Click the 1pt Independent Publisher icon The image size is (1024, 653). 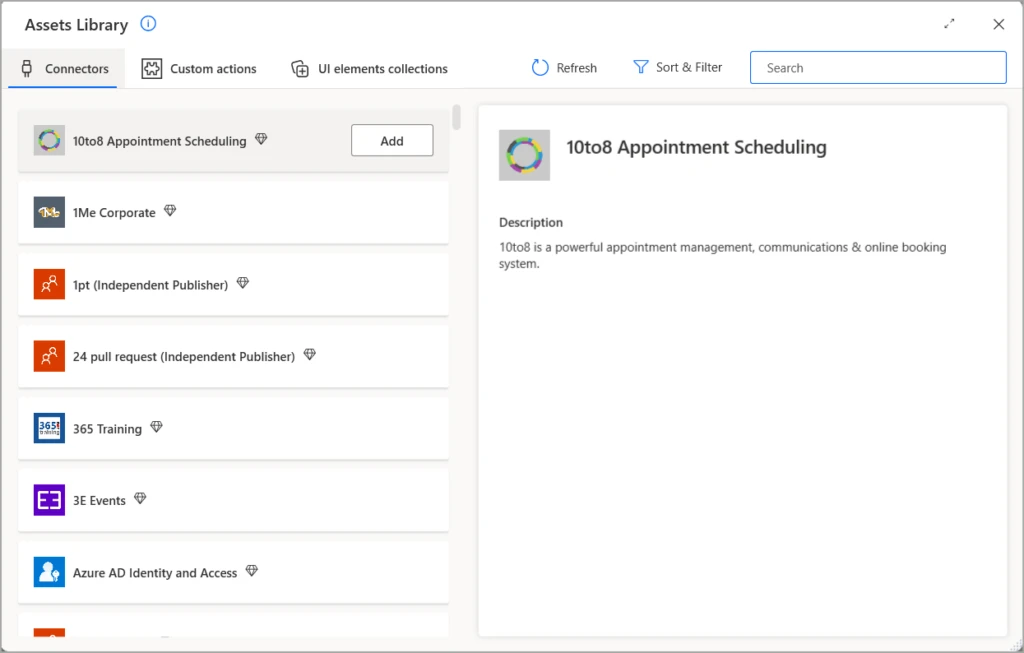pyautogui.click(x=49, y=284)
